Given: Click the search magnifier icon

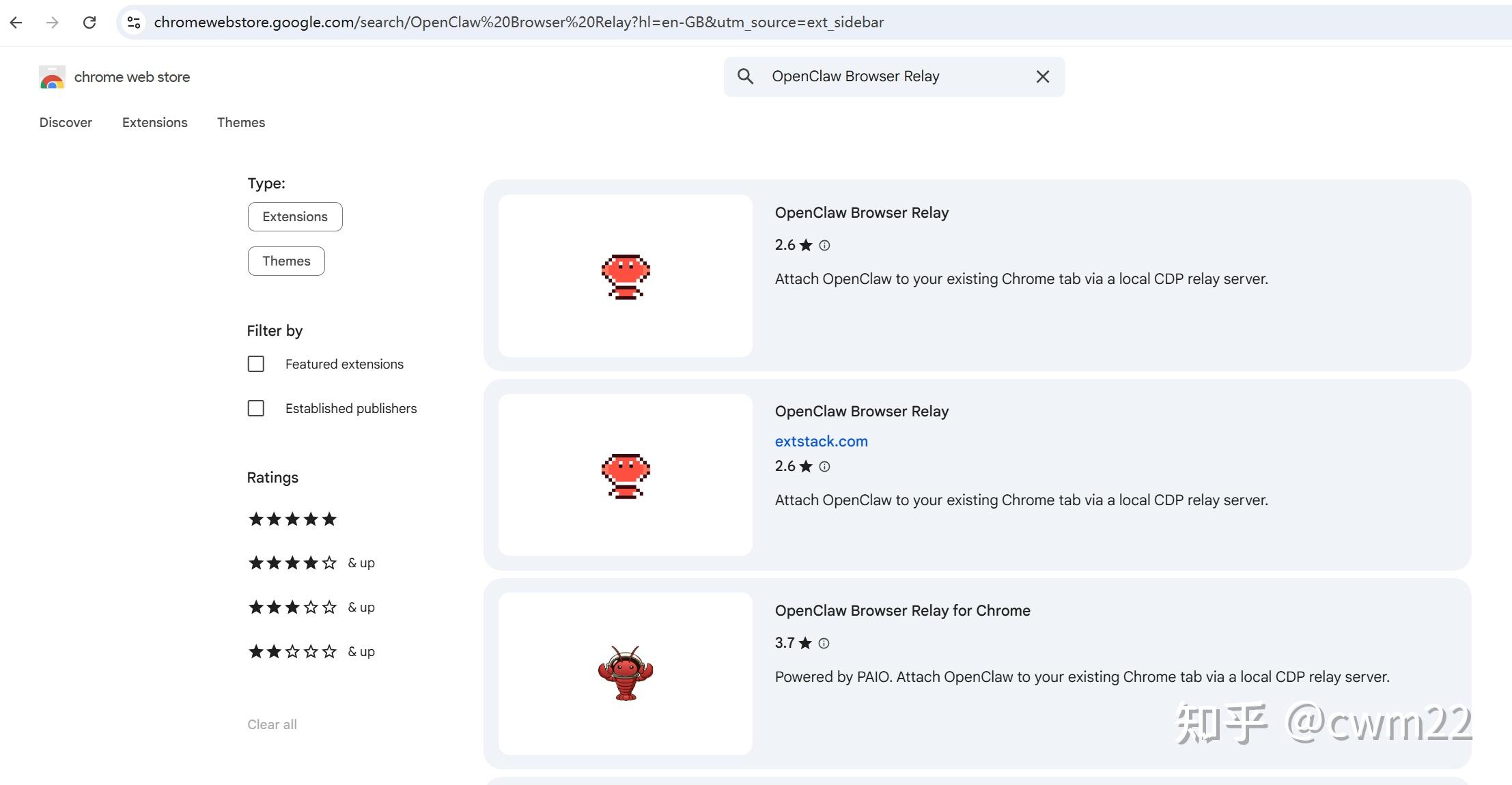Looking at the screenshot, I should [745, 76].
